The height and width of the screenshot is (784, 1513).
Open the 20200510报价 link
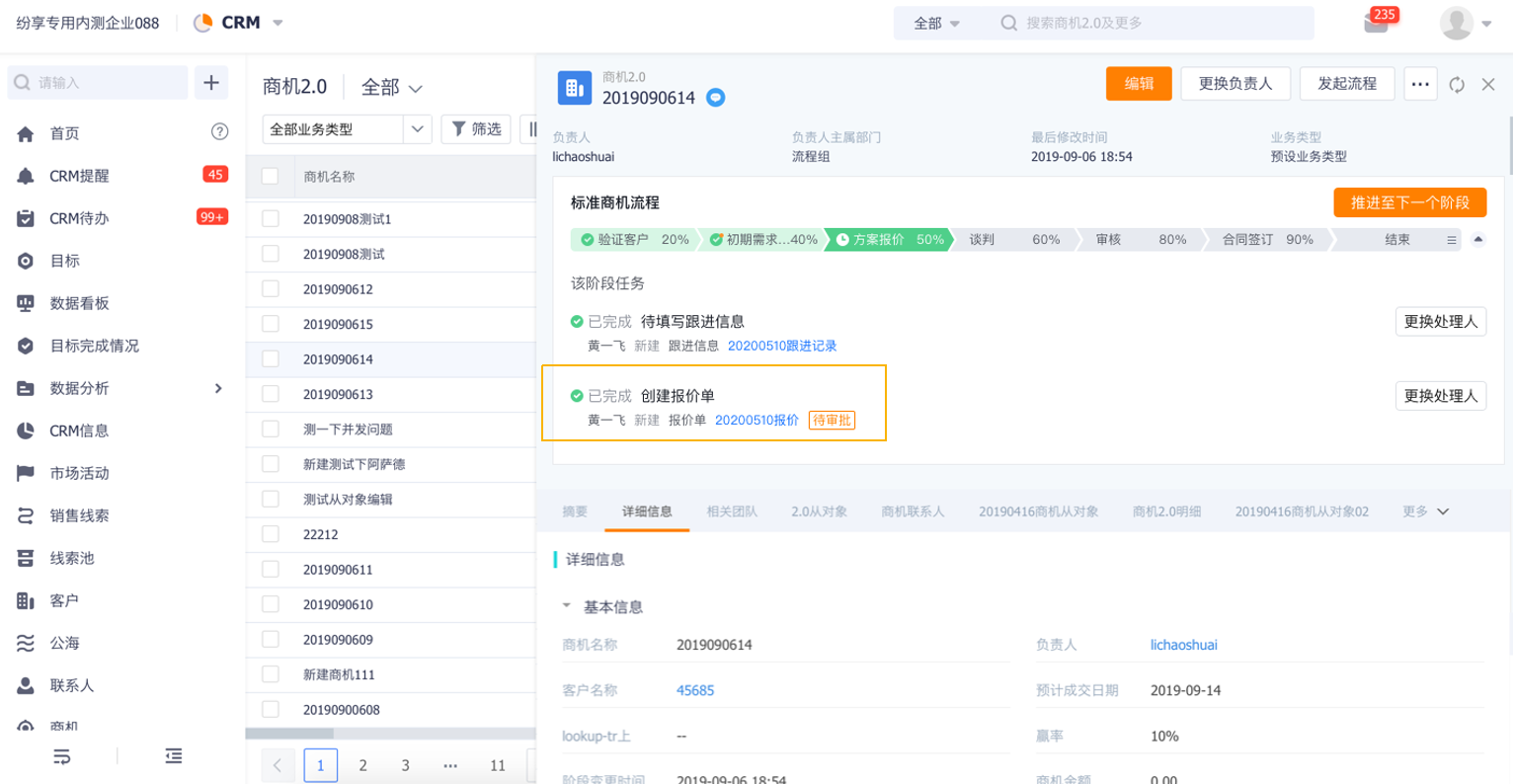[x=756, y=420]
